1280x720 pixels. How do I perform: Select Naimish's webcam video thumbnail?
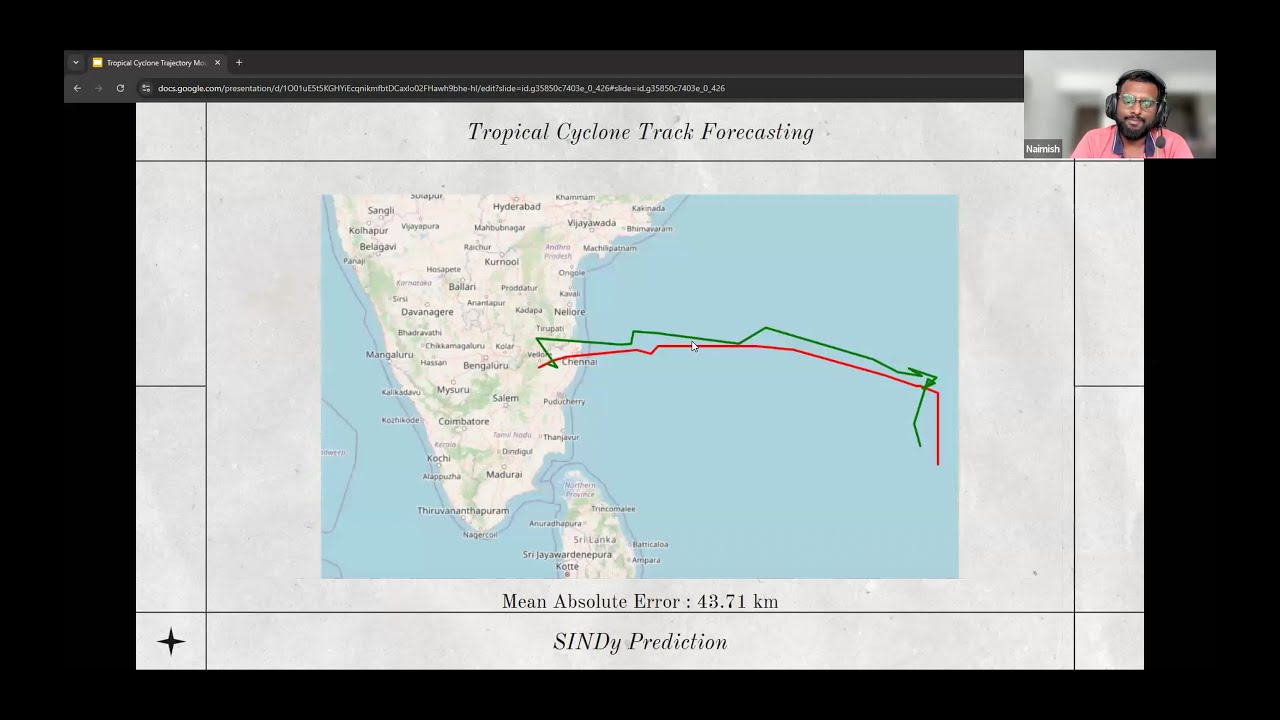[x=1120, y=104]
